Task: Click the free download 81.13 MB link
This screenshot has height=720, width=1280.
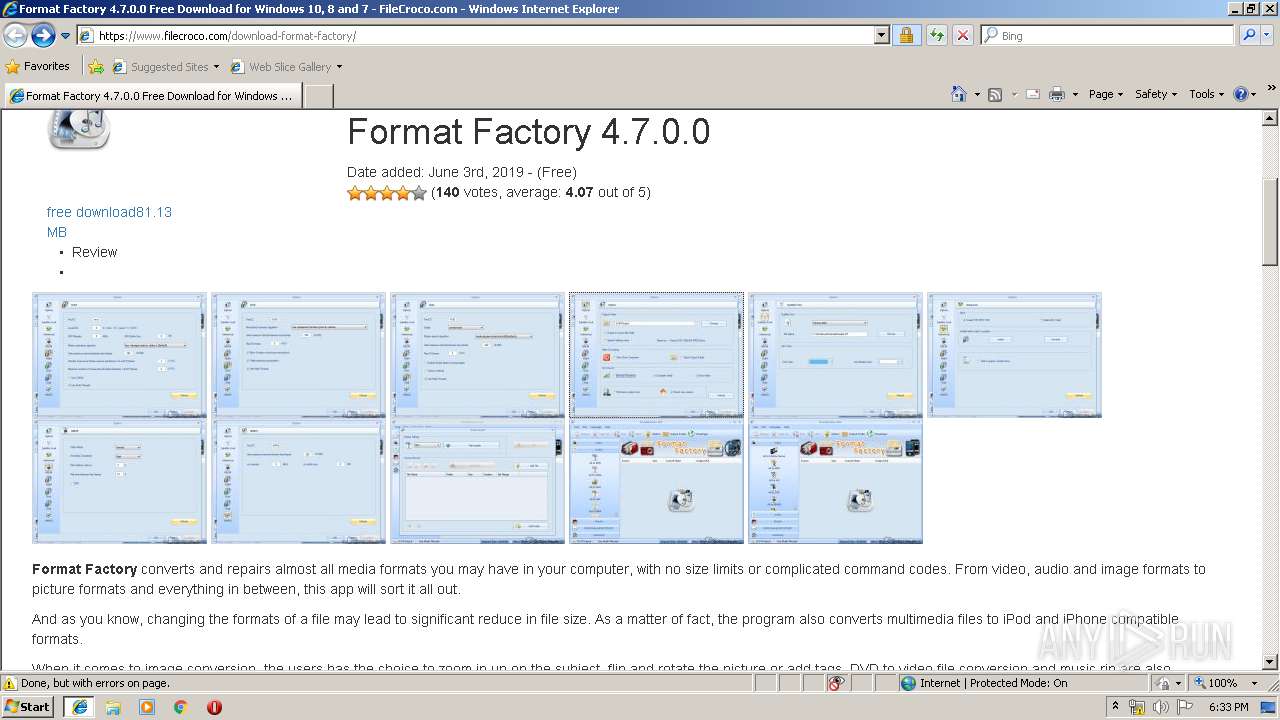Action: [x=109, y=222]
